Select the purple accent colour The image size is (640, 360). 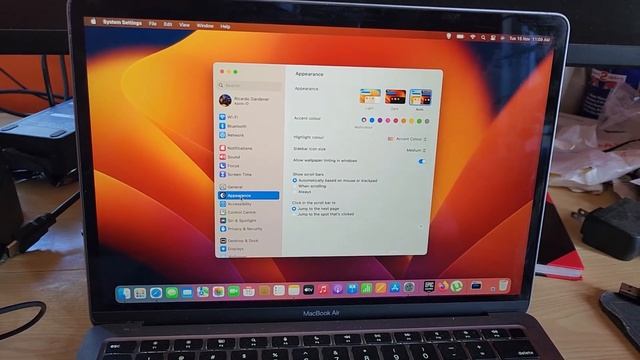pos(380,120)
